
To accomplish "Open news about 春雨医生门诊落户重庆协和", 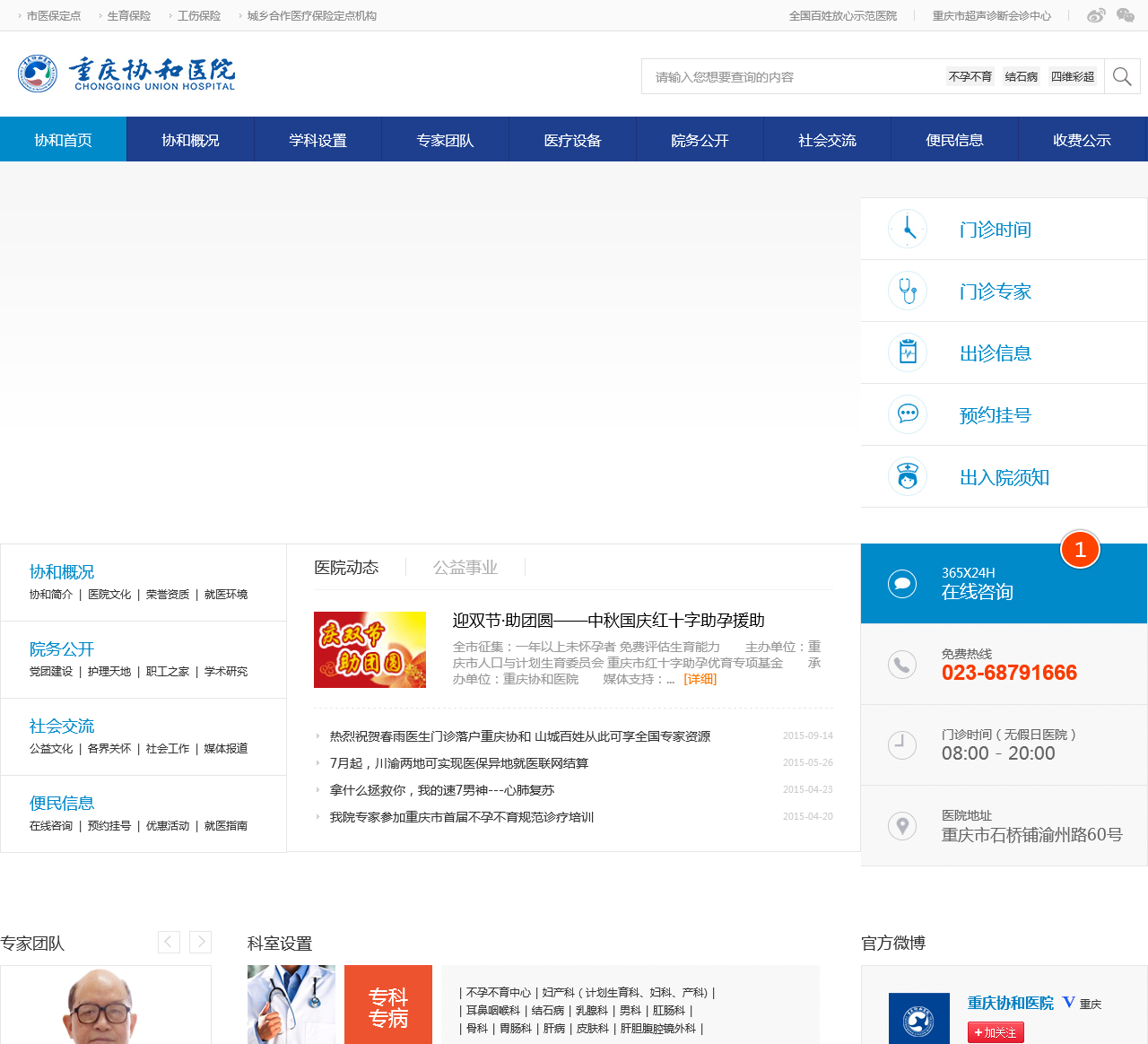I will (x=520, y=736).
